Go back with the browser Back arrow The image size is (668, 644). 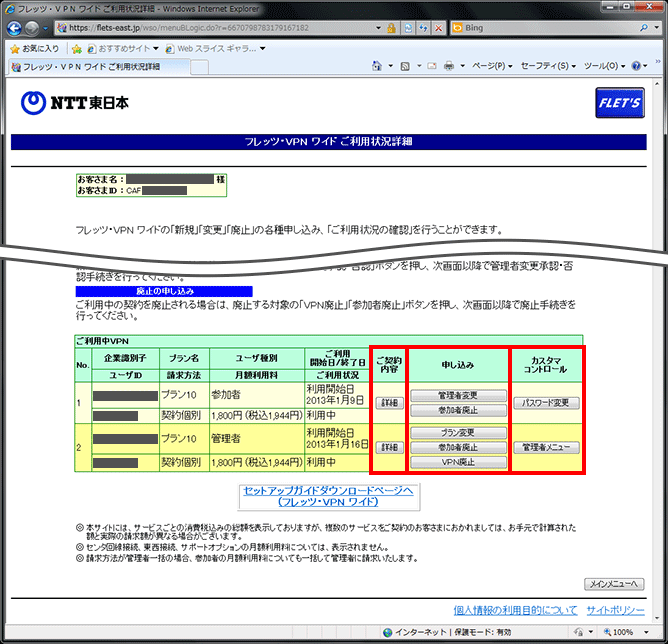pyautogui.click(x=14, y=28)
